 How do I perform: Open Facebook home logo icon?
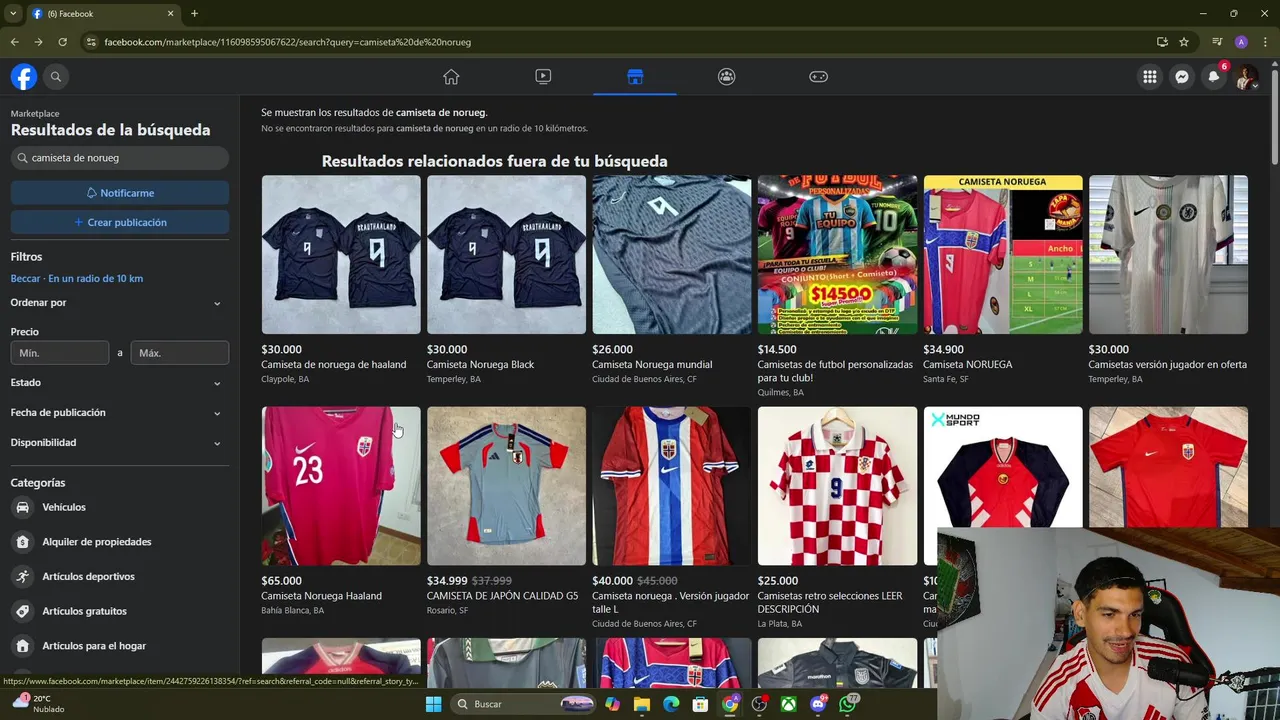tap(24, 76)
